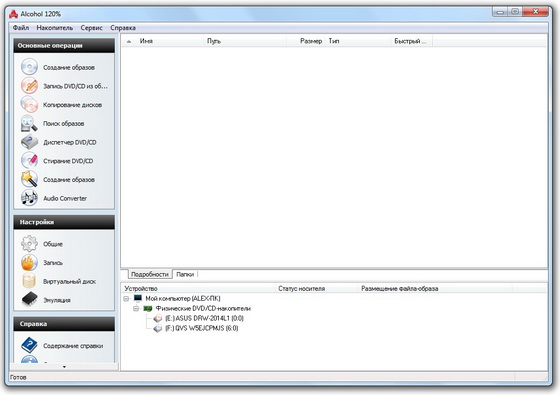Click the Запись DVD/CD из образов icon
Screen dimensions: 560x395
[29, 86]
